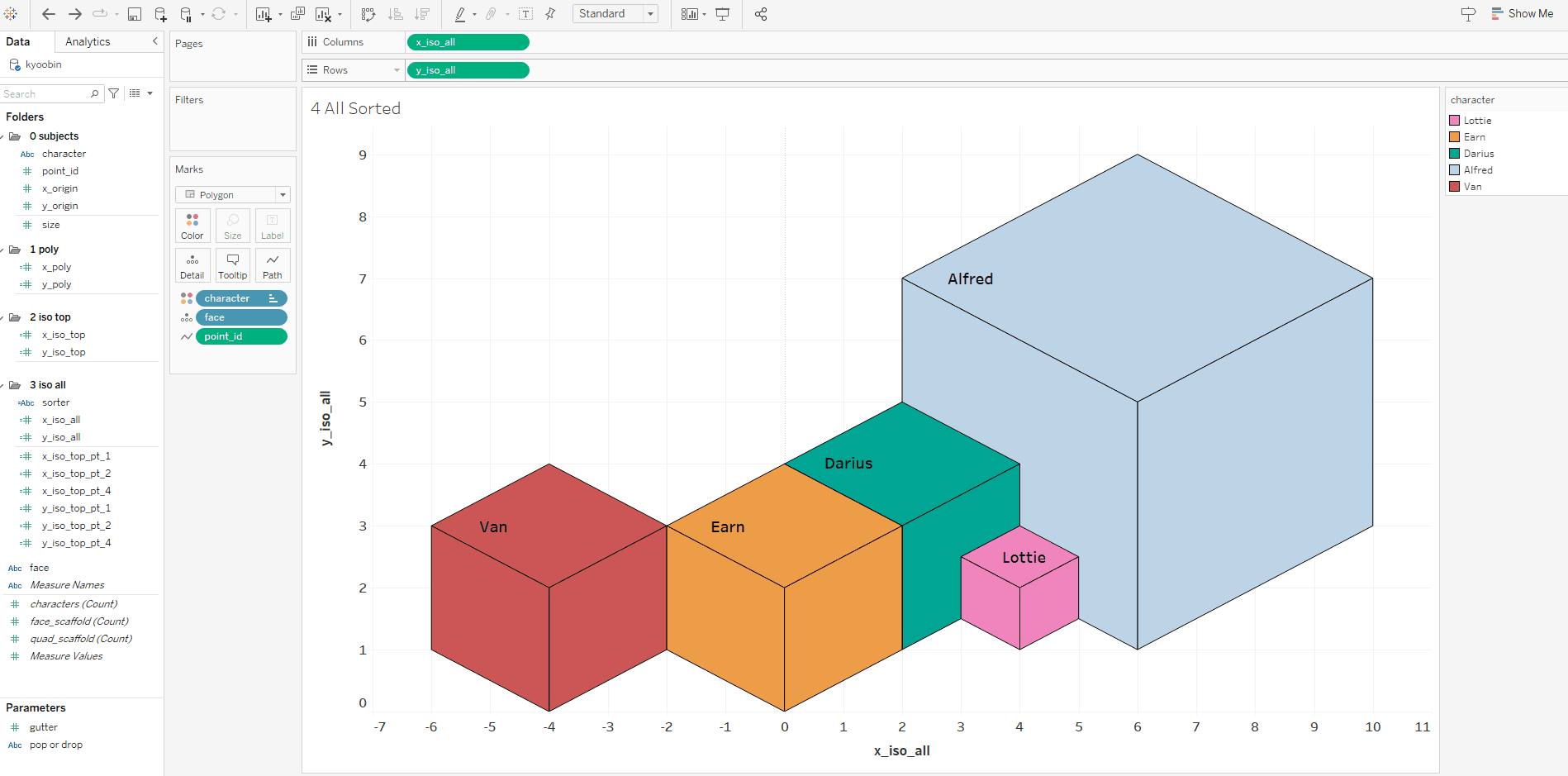Click the Tooltip button on Marks card
This screenshot has width=1568, height=776.
click(x=232, y=266)
